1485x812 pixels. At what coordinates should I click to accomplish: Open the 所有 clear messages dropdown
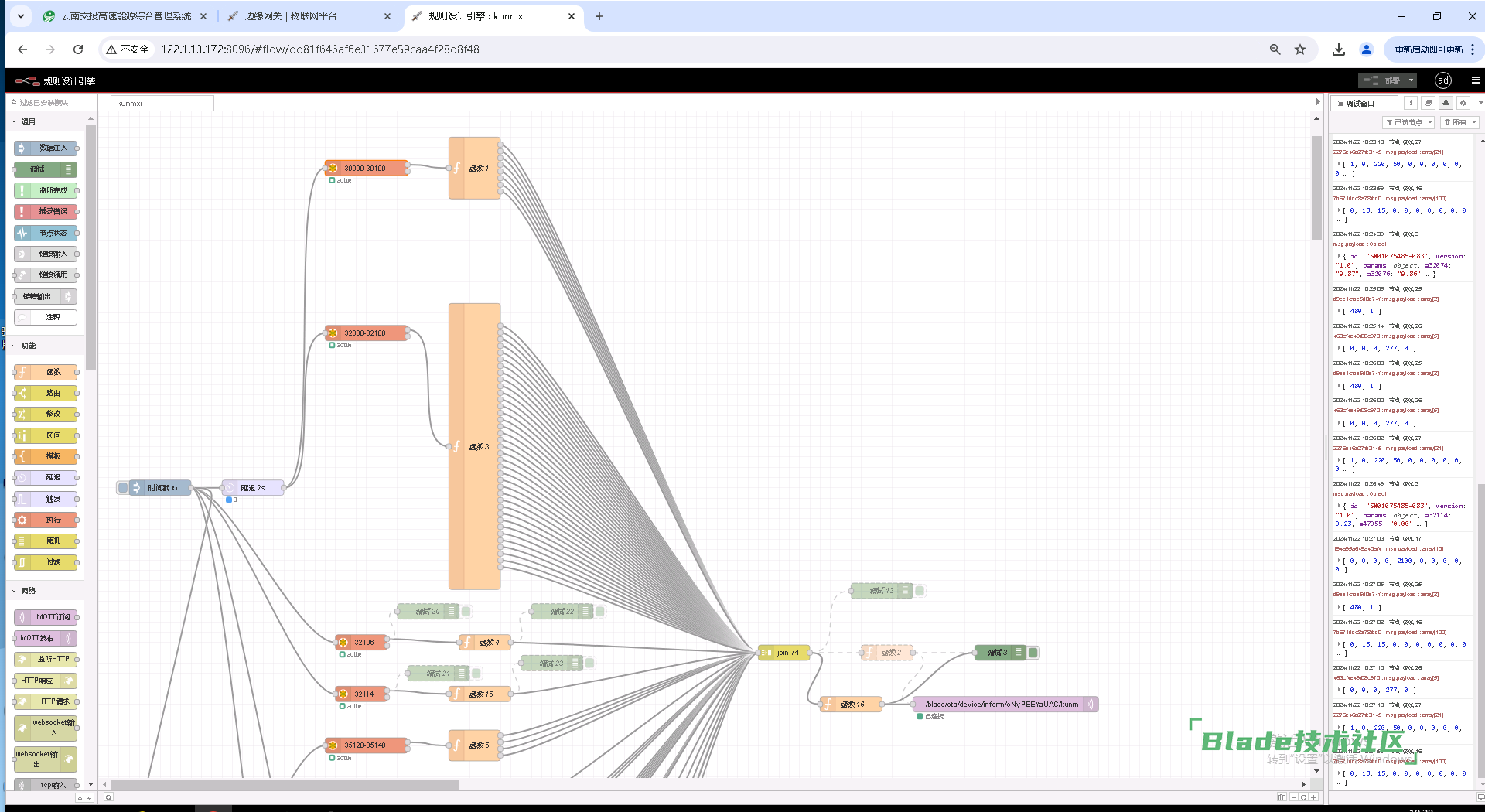[x=1460, y=122]
